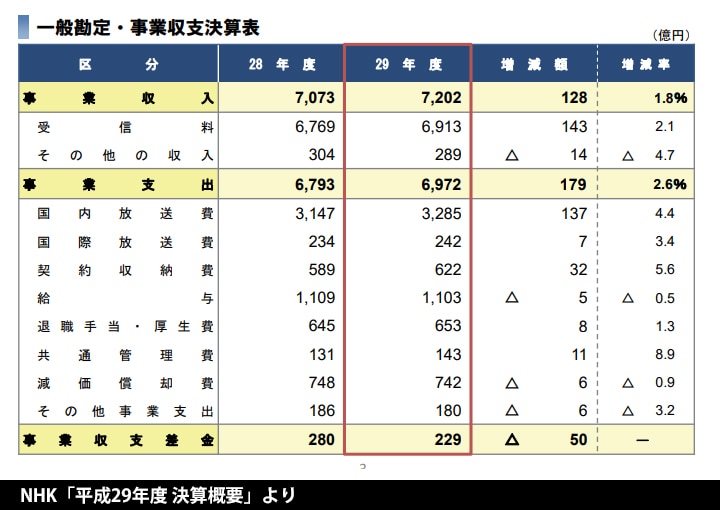Screen dimensions: 720x510
Task: Click the 契約収納費 row label
Action: tap(125, 270)
